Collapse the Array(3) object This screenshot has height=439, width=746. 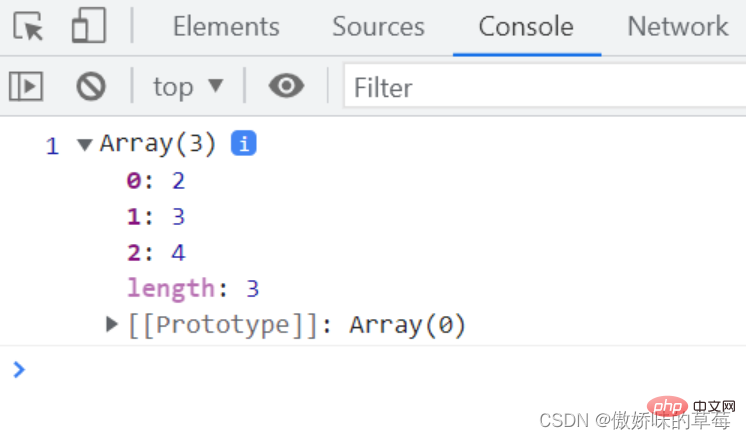coord(84,145)
